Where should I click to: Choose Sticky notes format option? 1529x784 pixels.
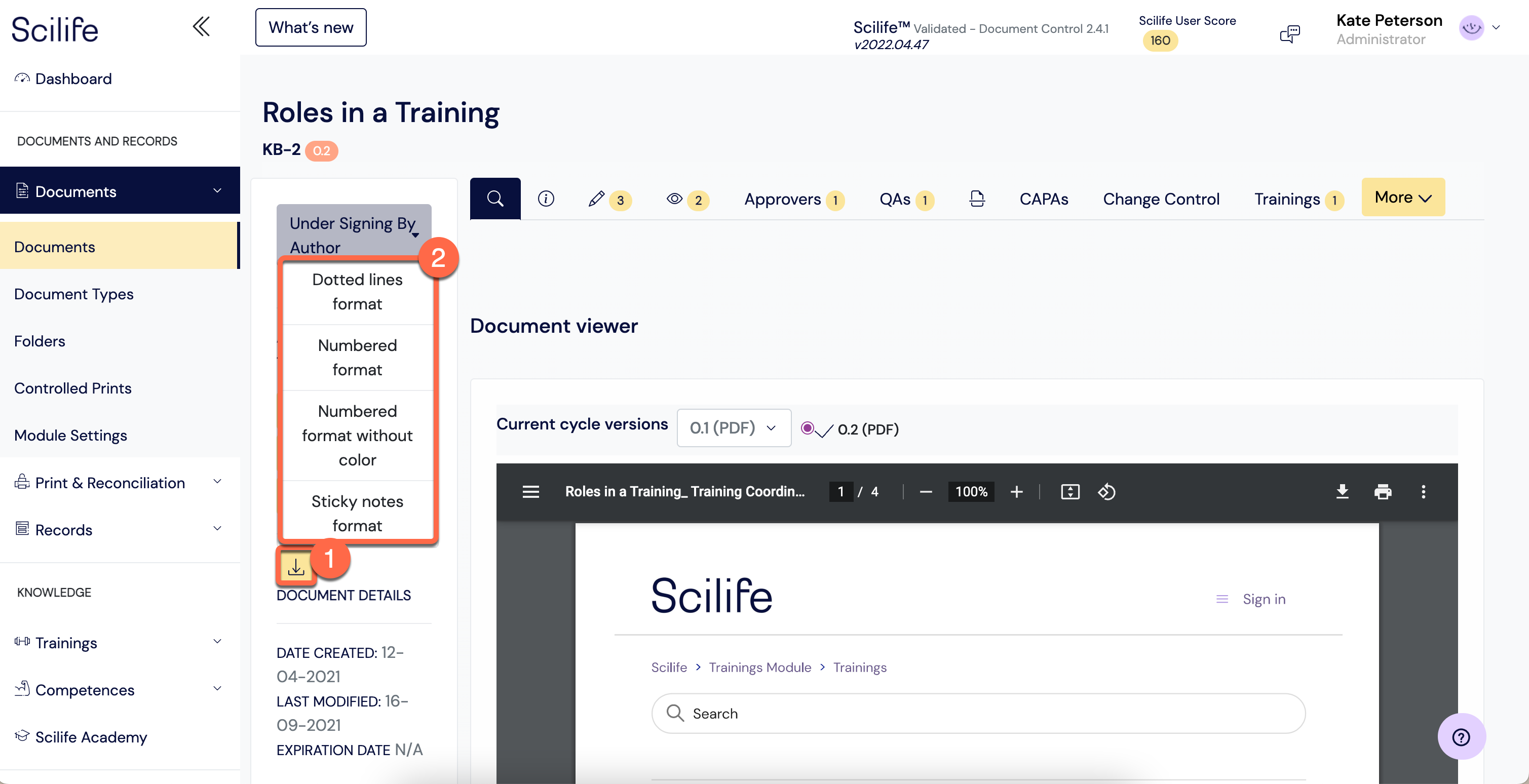pos(357,513)
